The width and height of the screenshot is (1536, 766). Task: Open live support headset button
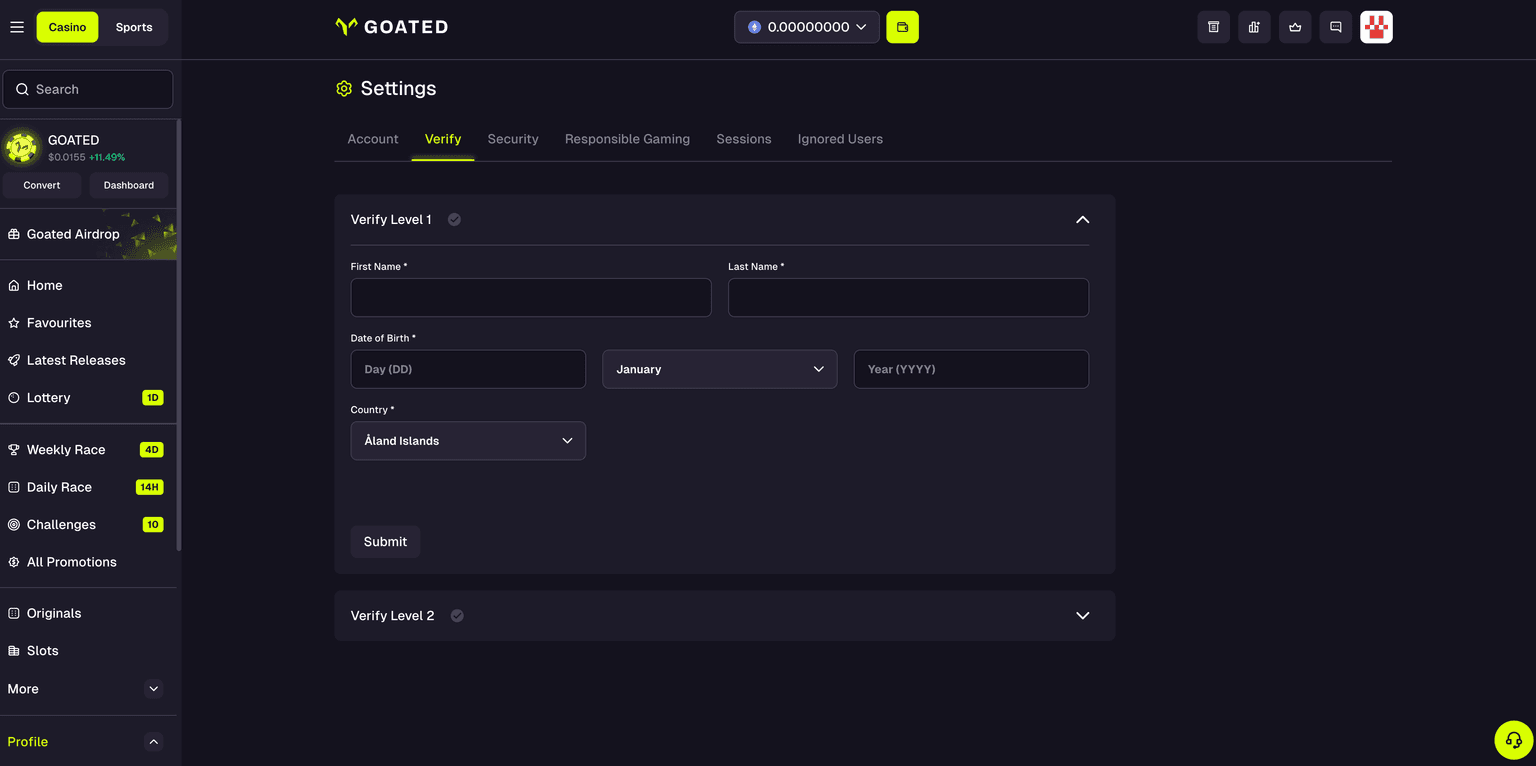click(x=1513, y=740)
